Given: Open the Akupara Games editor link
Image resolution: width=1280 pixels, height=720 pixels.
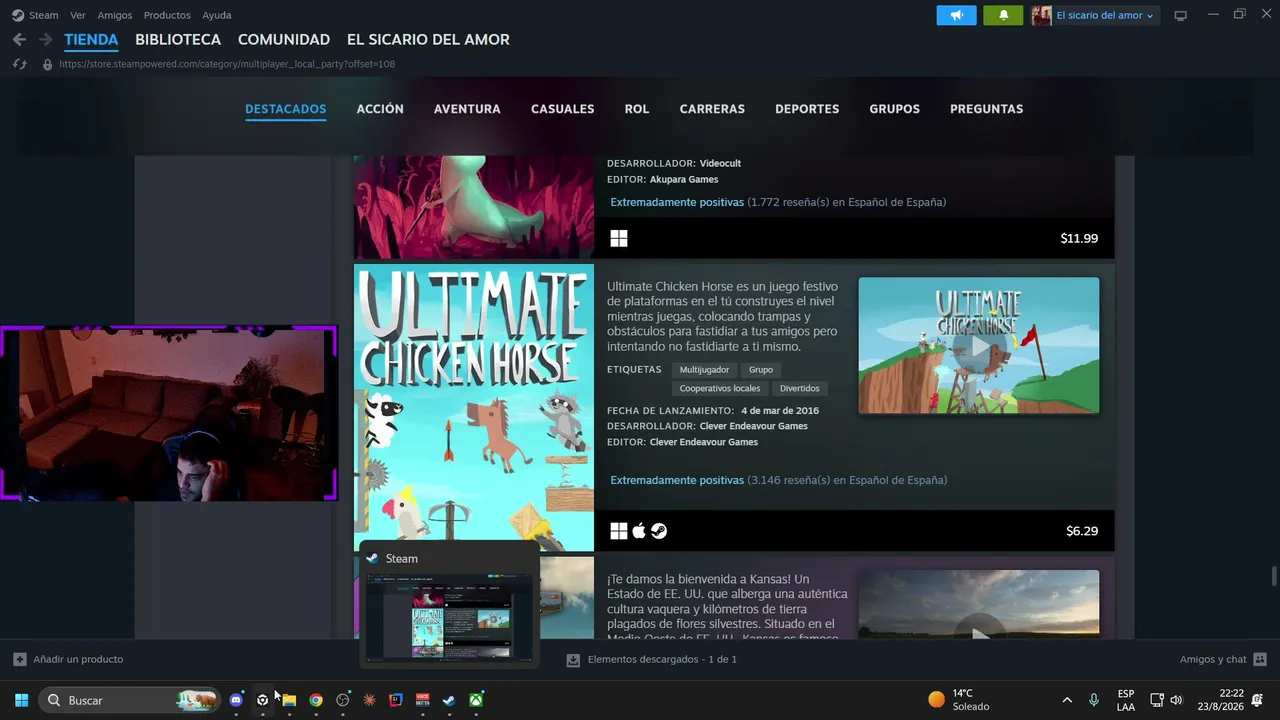Looking at the screenshot, I should (x=684, y=180).
